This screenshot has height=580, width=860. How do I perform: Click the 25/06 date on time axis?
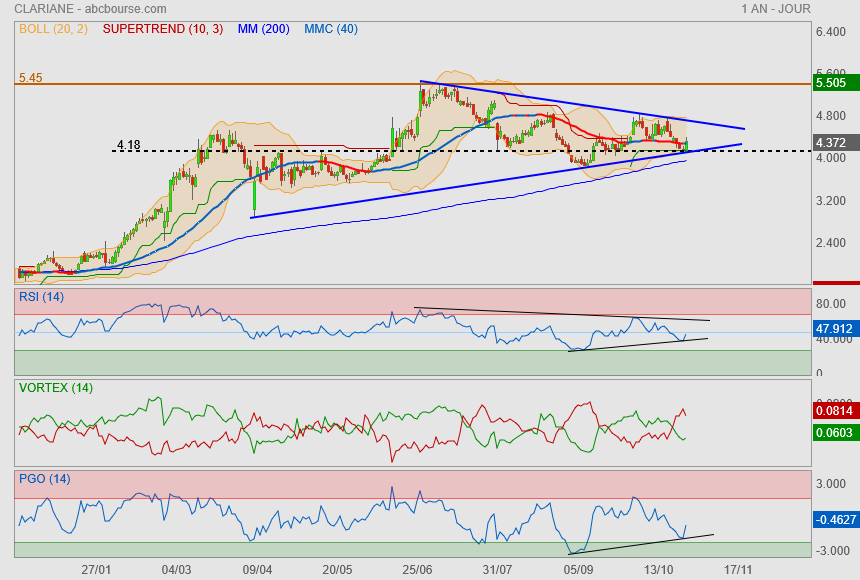(x=418, y=568)
